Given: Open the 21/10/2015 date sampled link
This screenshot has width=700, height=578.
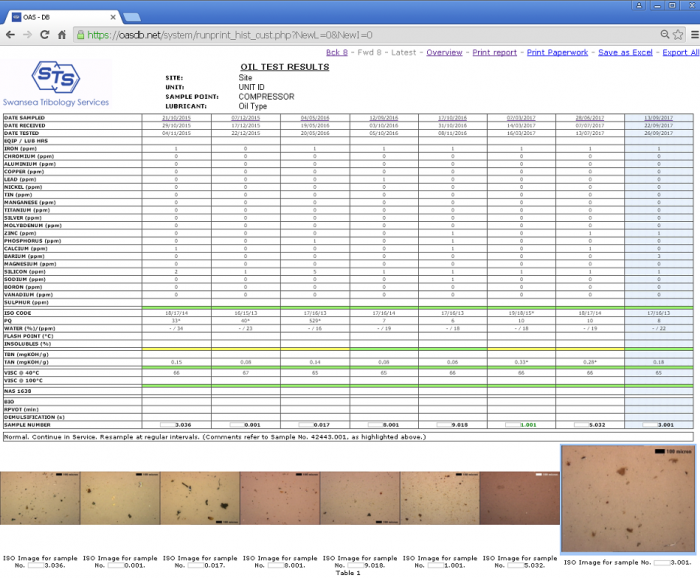Looking at the screenshot, I should click(x=176, y=118).
